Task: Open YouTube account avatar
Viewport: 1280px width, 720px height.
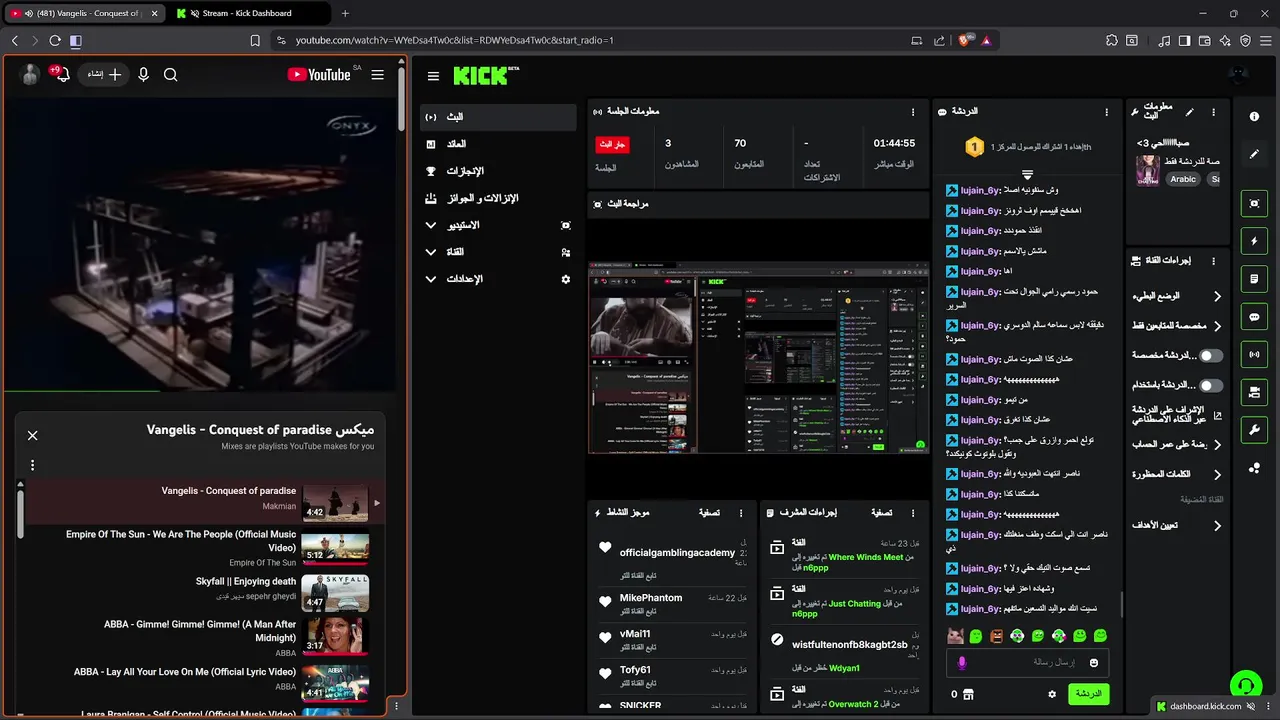Action: pyautogui.click(x=31, y=75)
